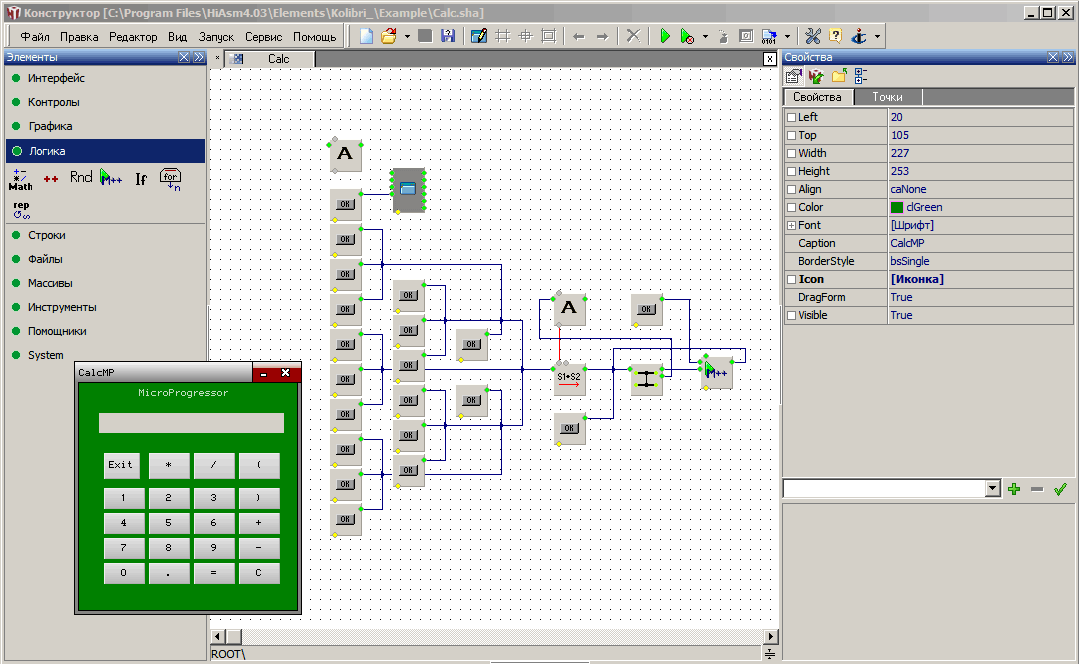The width and height of the screenshot is (1079, 664).
Task: Click the clGreen color swatch
Action: click(x=897, y=208)
